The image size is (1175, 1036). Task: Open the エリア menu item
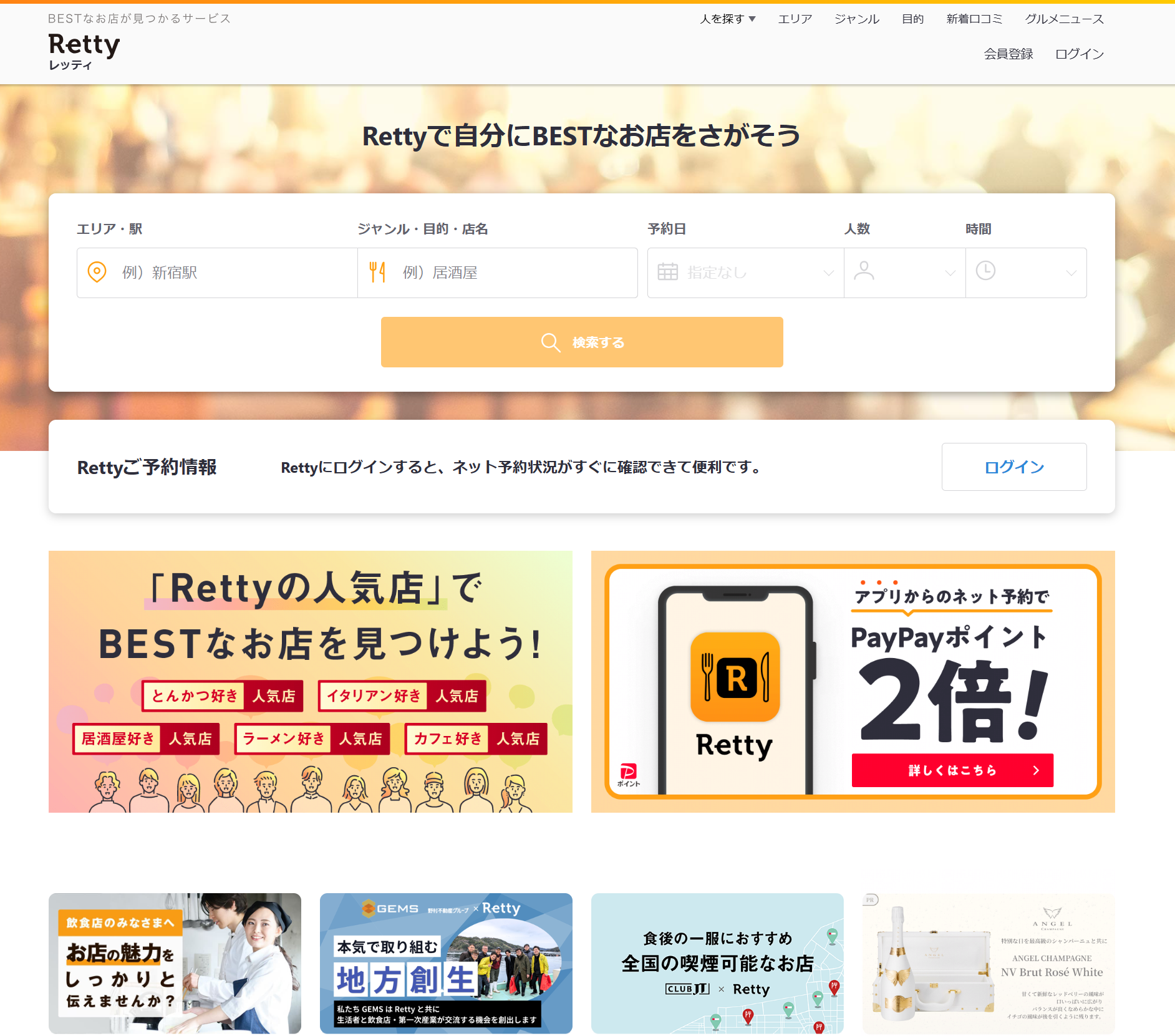795,19
